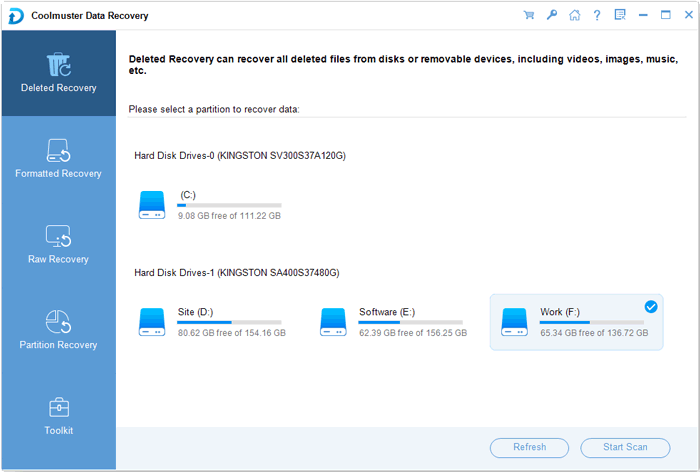Click the Software (E:) free space text

pyautogui.click(x=412, y=331)
